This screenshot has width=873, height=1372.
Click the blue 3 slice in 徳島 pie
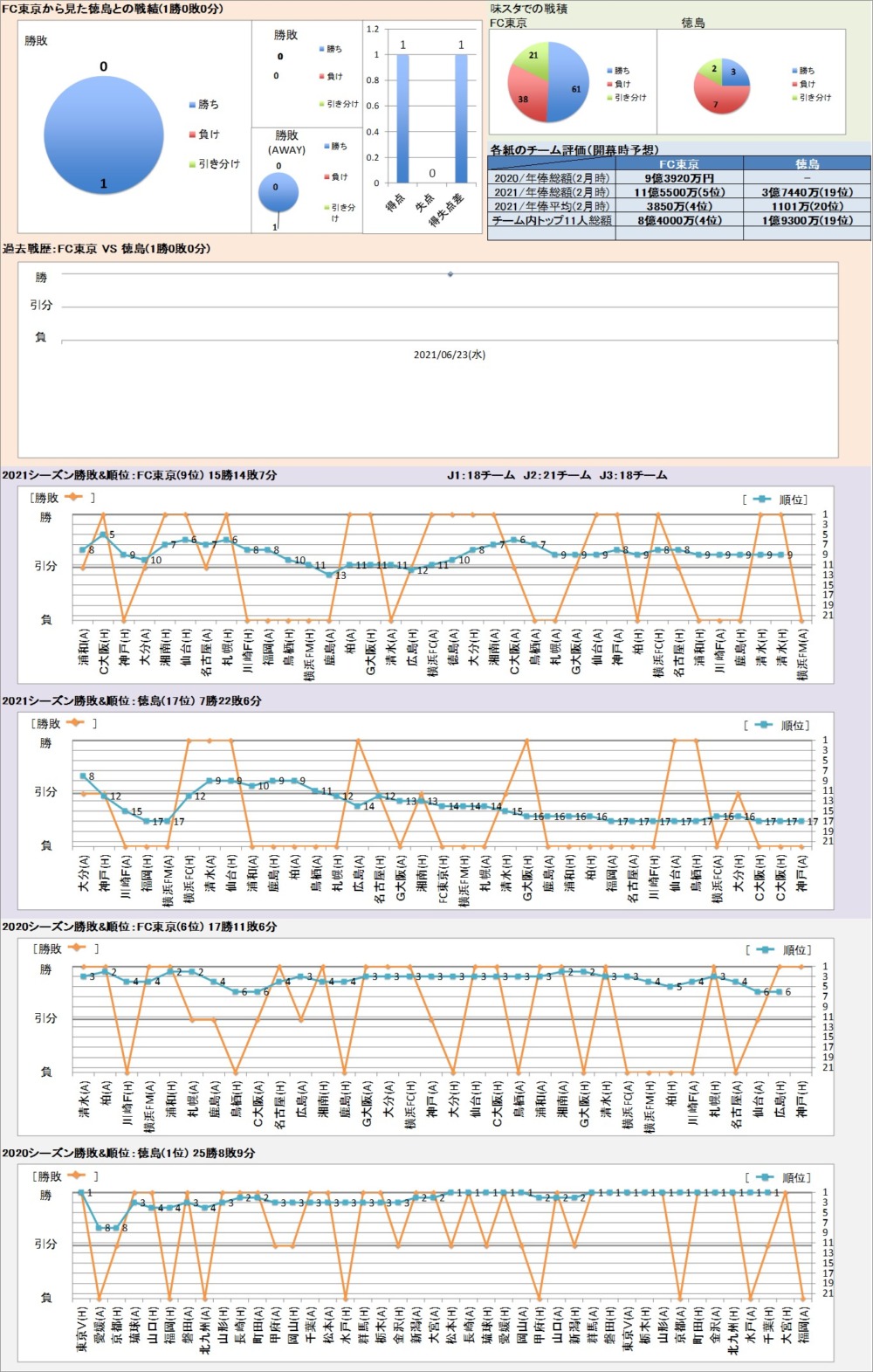click(x=735, y=74)
